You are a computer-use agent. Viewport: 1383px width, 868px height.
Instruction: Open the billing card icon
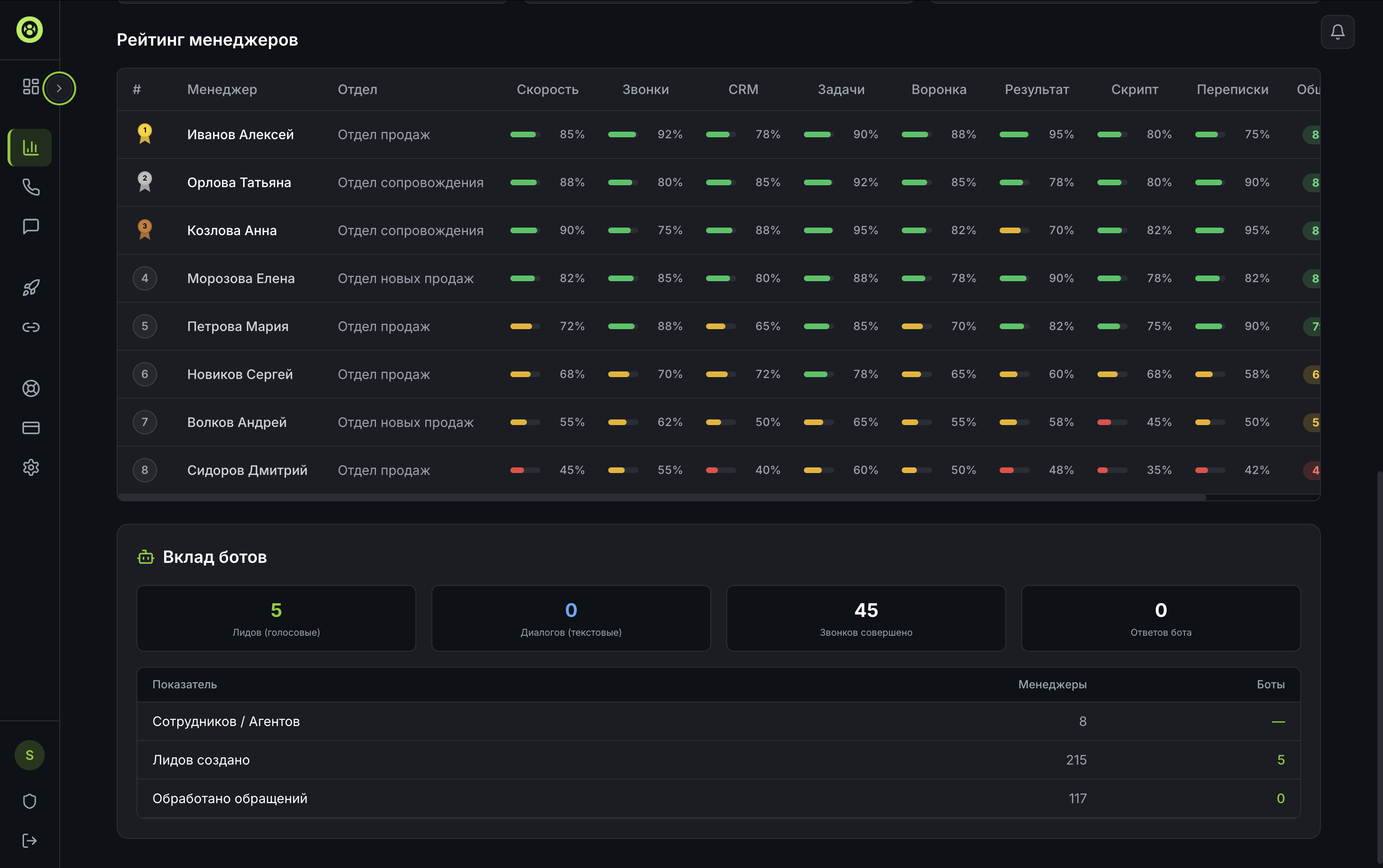click(x=31, y=428)
